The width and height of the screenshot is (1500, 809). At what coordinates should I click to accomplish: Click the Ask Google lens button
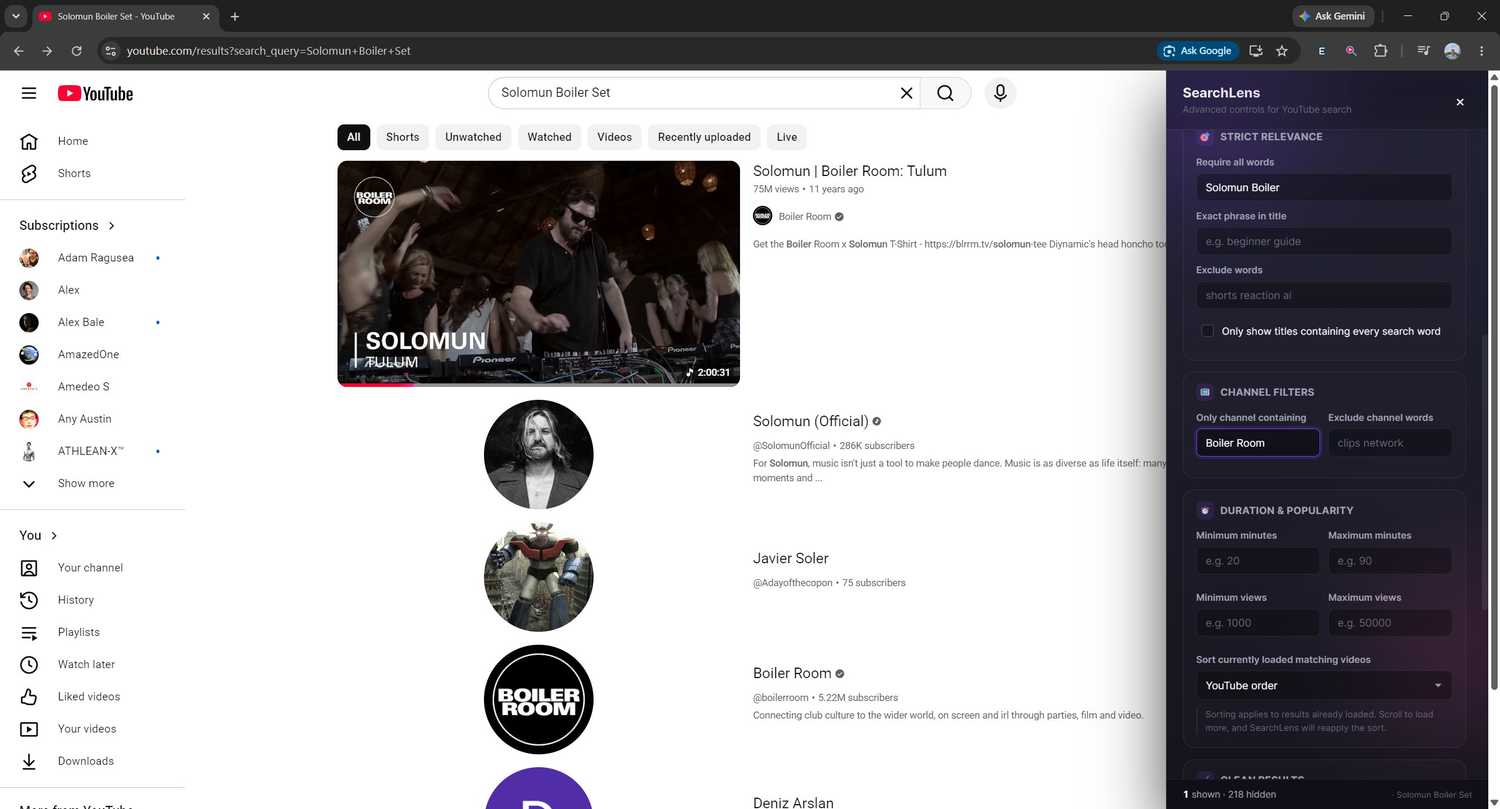[1198, 50]
